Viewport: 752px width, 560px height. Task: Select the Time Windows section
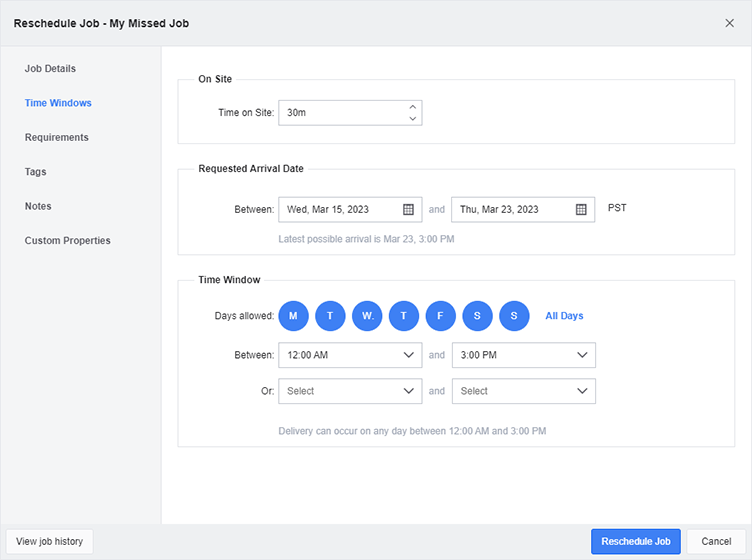[58, 103]
